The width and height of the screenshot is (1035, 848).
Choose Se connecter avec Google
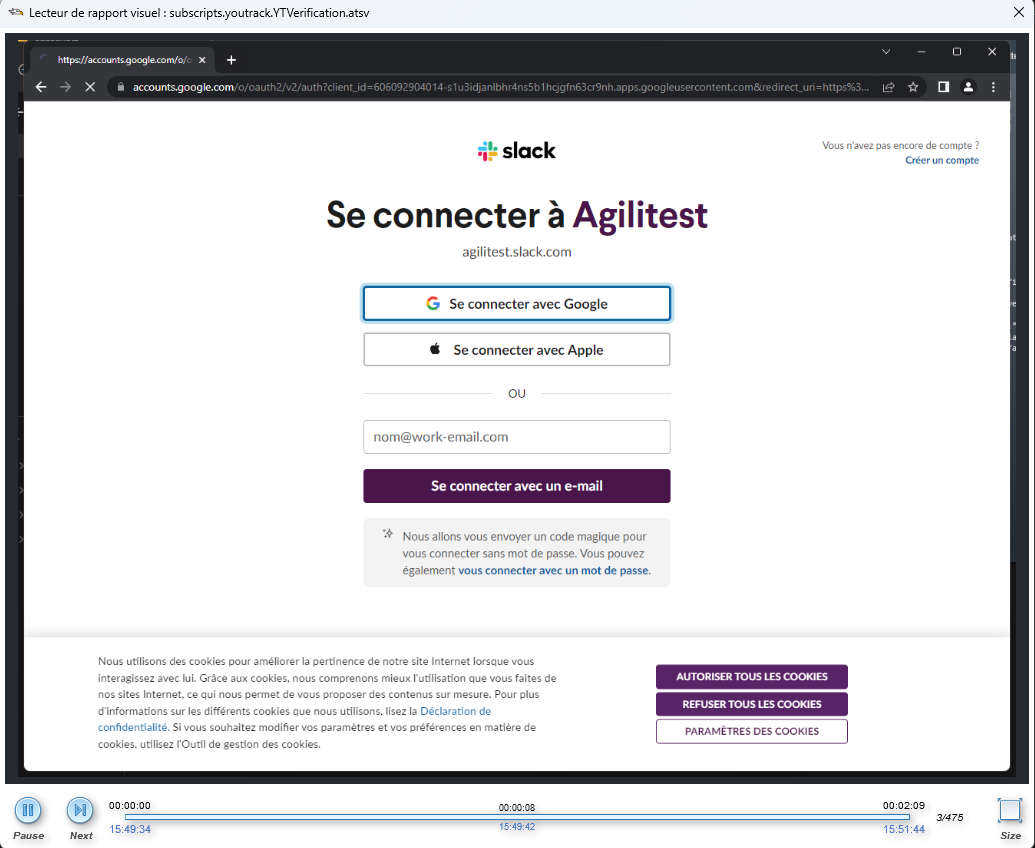(517, 304)
